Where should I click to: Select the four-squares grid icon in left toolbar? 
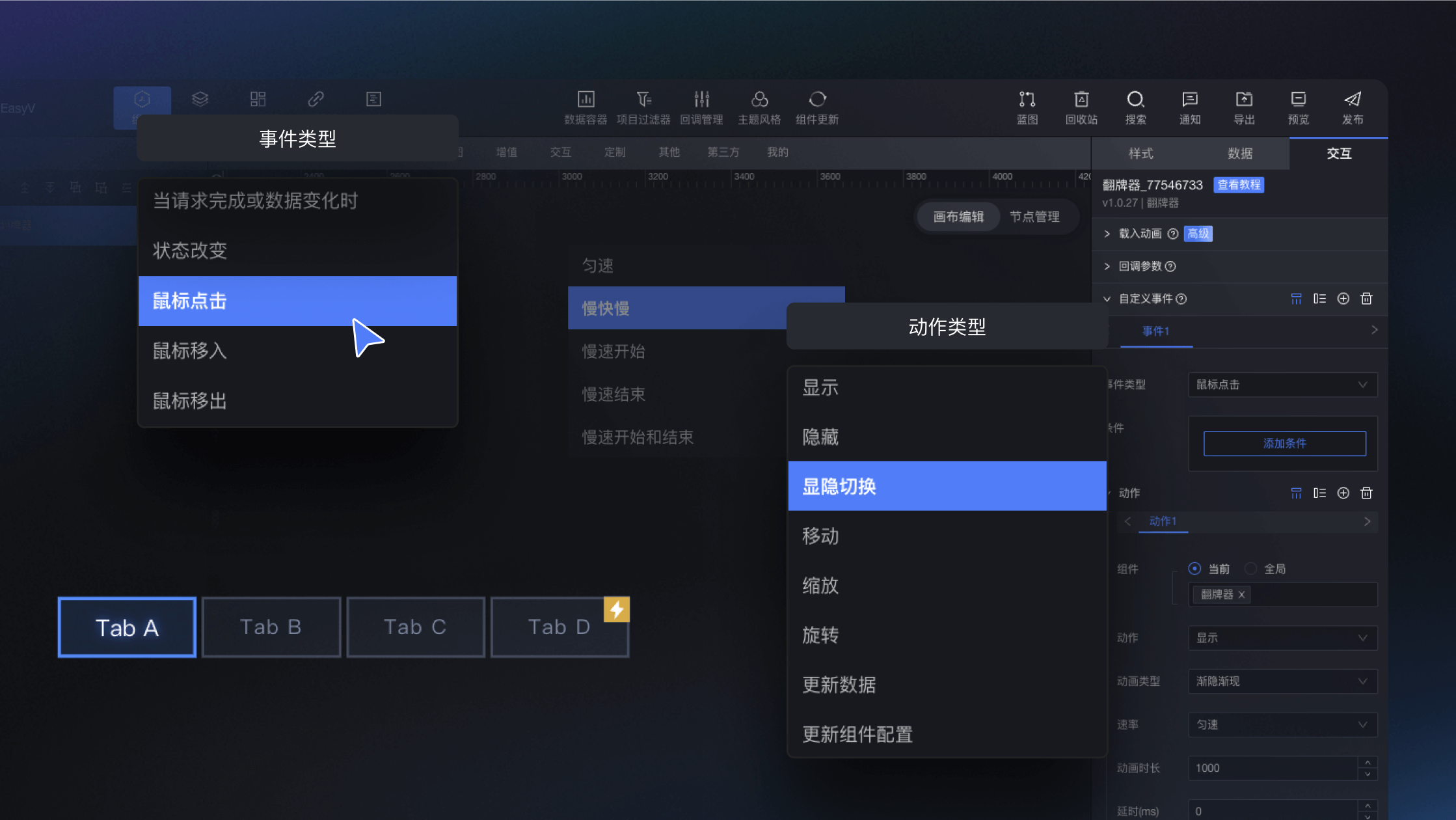[x=258, y=99]
